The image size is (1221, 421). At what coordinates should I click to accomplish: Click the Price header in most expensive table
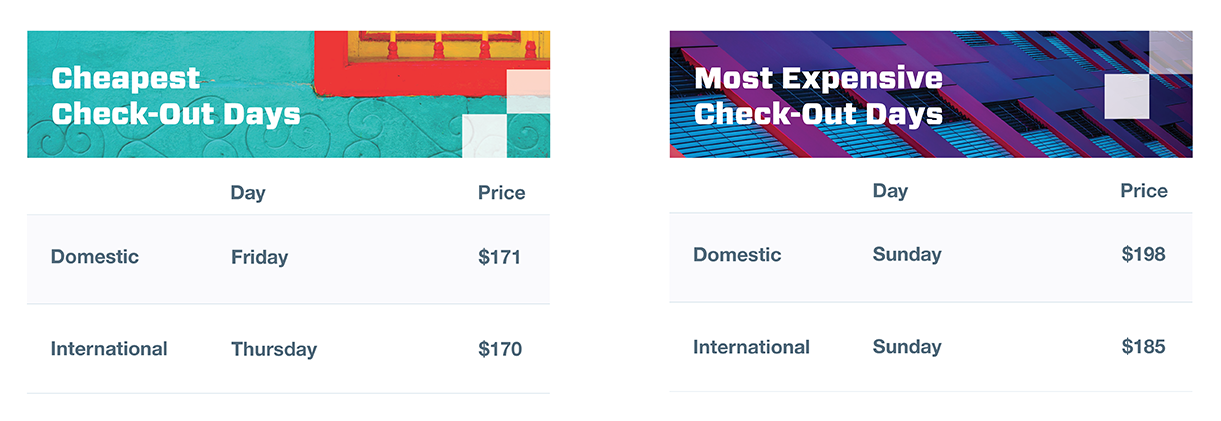(1143, 190)
